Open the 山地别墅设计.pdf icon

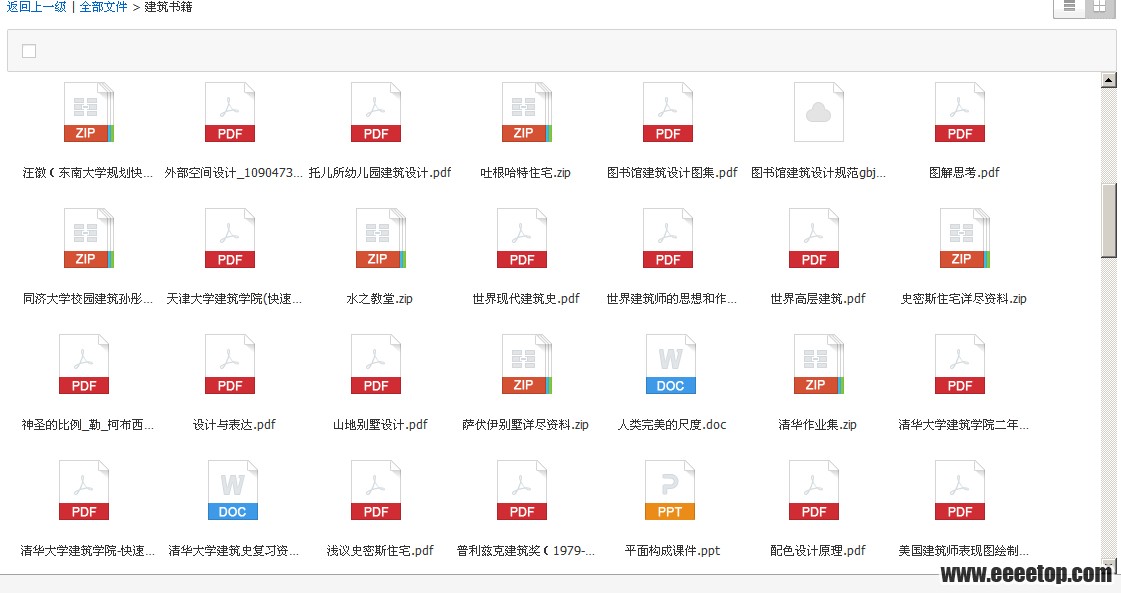[375, 364]
